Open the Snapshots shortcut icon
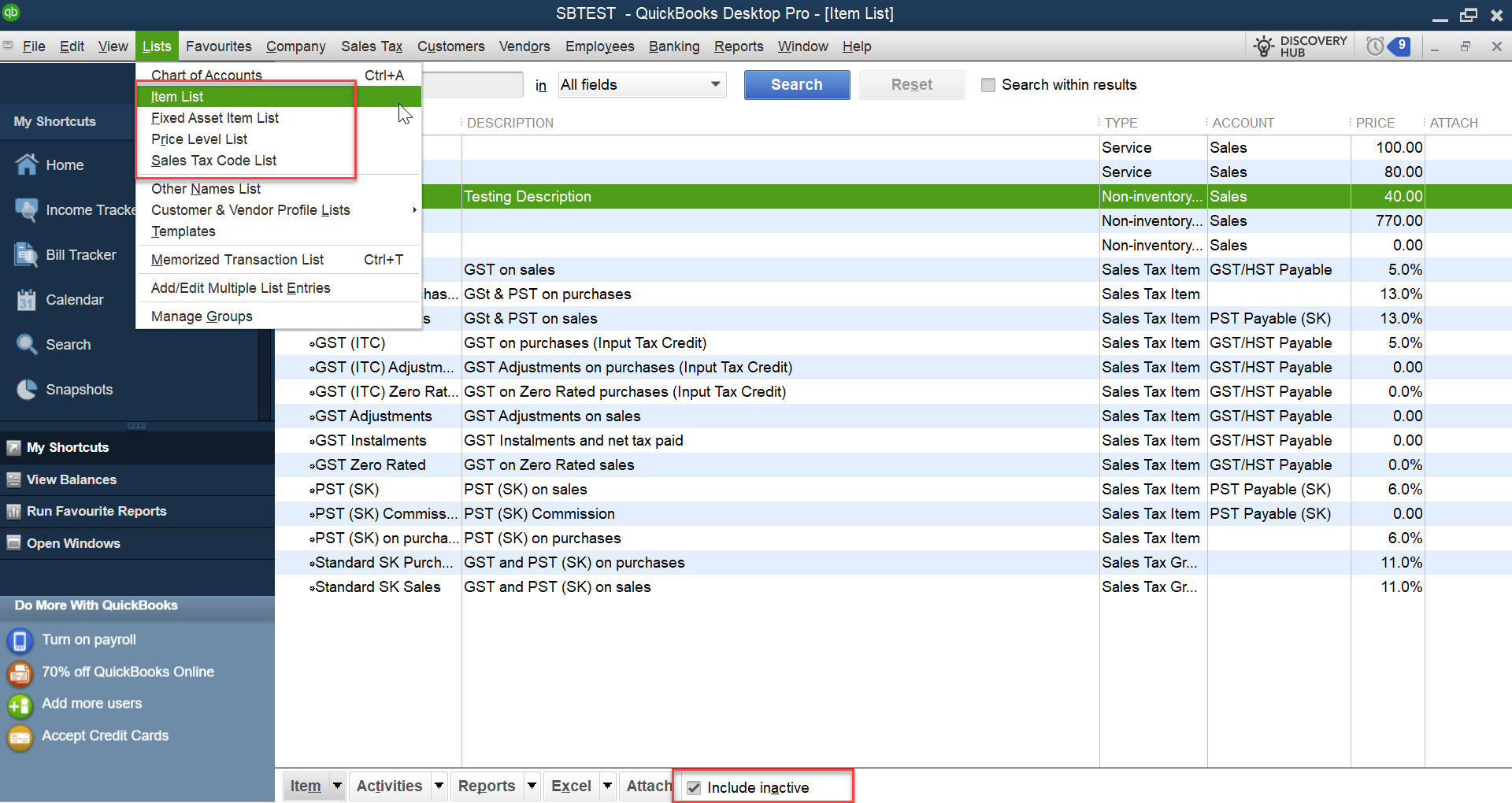Screen dimensions: 1512x803 tap(27, 389)
